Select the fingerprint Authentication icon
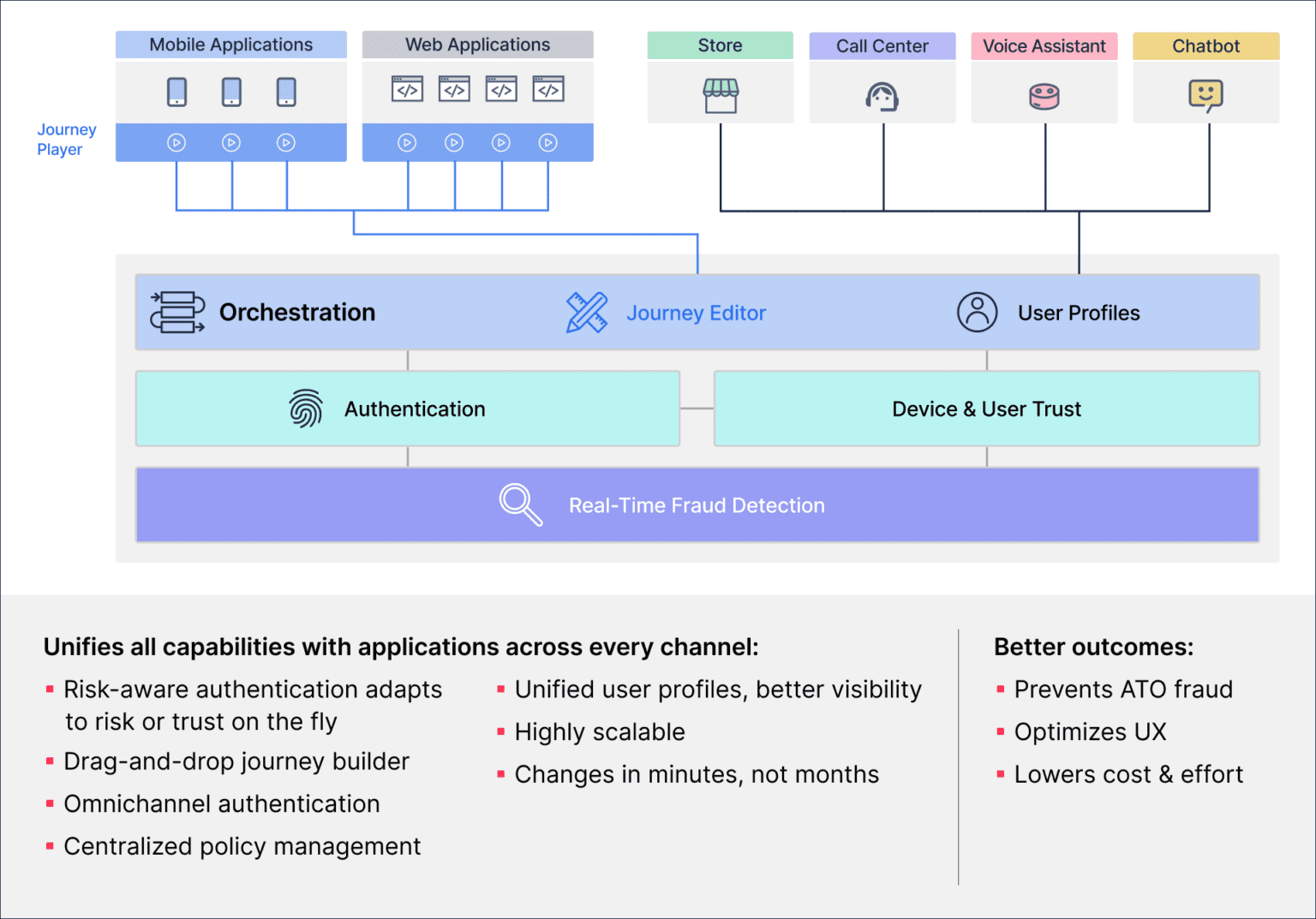The height and width of the screenshot is (919, 1316). (308, 409)
